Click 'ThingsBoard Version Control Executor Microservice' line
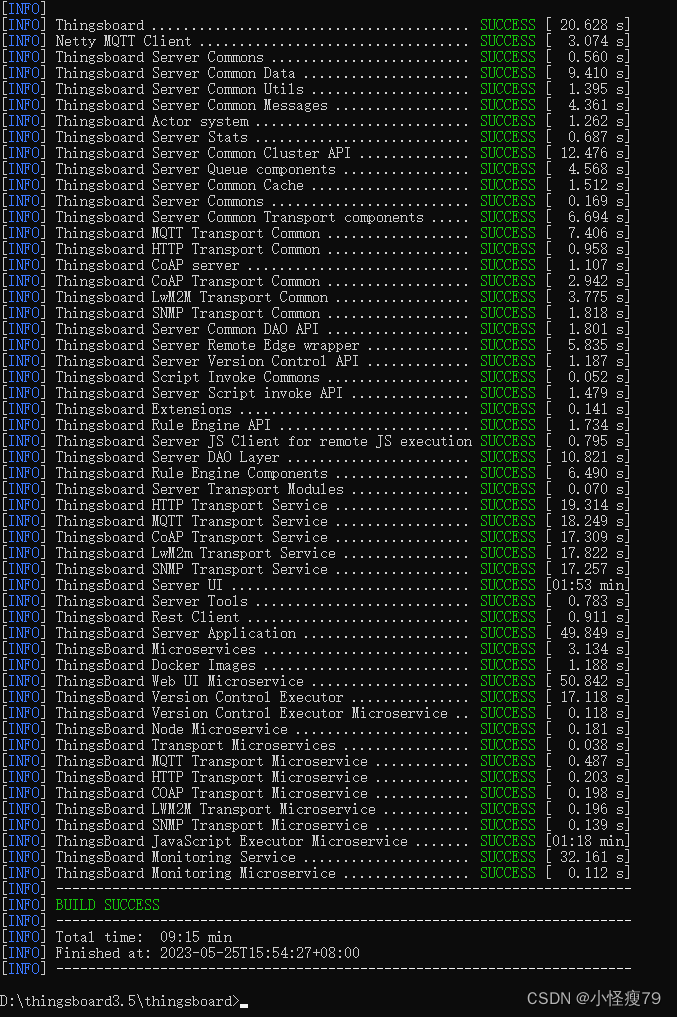This screenshot has height=1017, width=677. (x=316, y=713)
